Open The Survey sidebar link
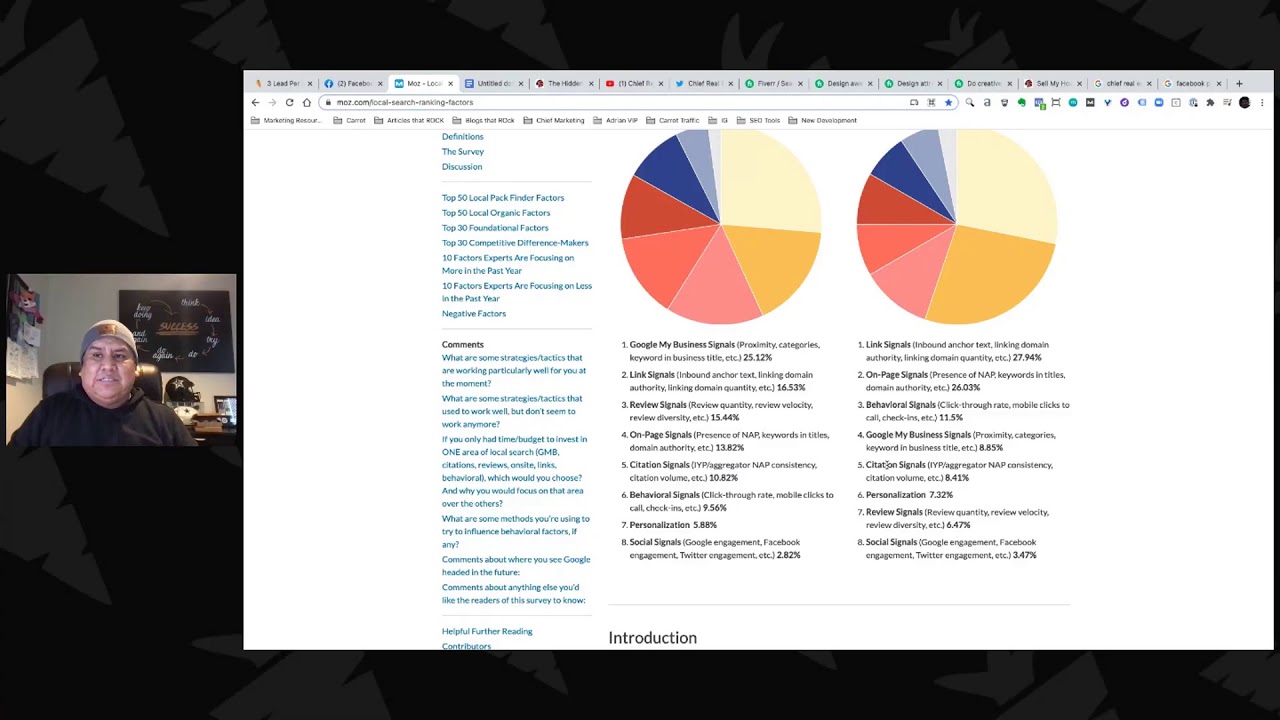The width and height of the screenshot is (1280, 720). [x=463, y=151]
